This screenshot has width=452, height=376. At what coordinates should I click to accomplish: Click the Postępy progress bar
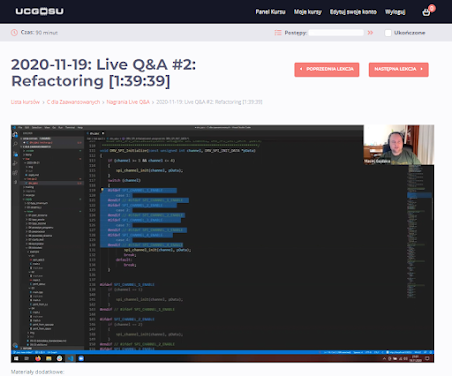336,33
